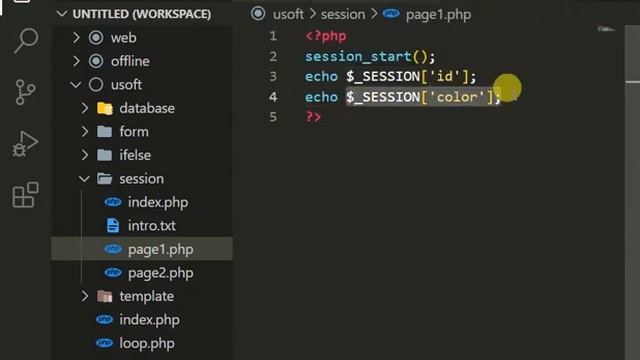Open the Run and Debug view
This screenshot has width=640, height=360.
click(25, 144)
